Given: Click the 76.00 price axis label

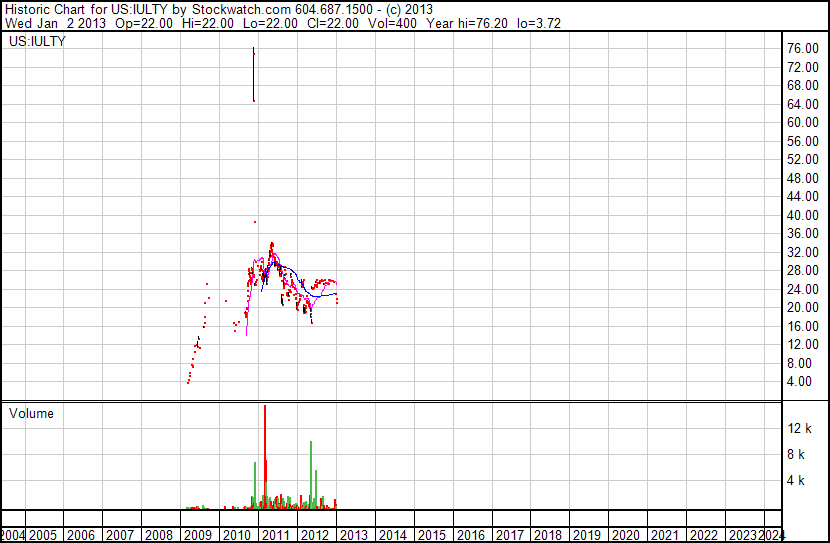Looking at the screenshot, I should click(x=803, y=48).
